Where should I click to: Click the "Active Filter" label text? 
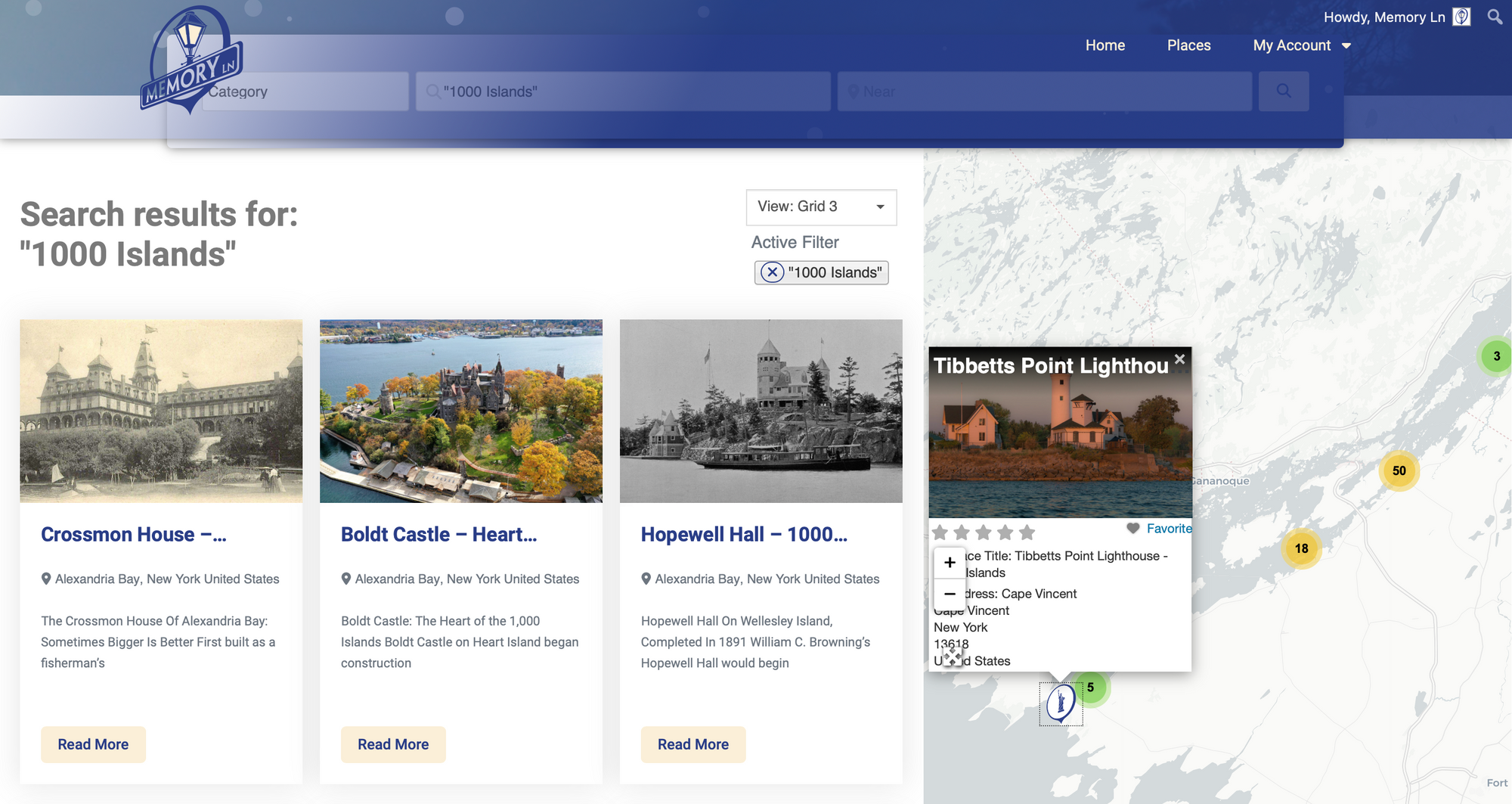(x=795, y=242)
